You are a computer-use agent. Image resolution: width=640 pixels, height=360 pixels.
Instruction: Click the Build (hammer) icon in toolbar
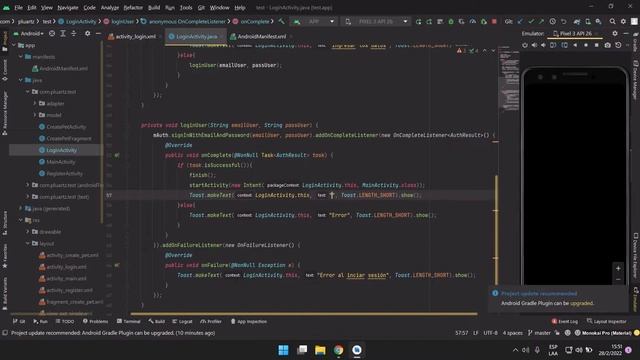pos(281,21)
